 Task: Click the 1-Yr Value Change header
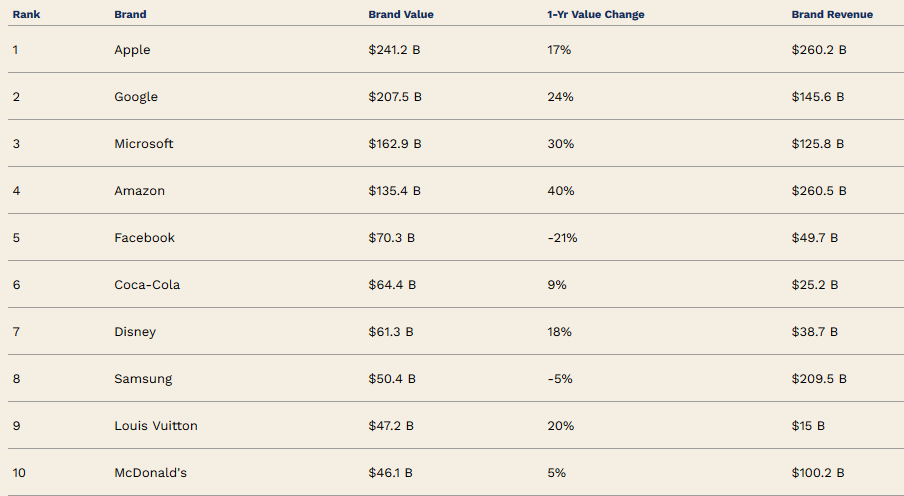click(x=596, y=14)
